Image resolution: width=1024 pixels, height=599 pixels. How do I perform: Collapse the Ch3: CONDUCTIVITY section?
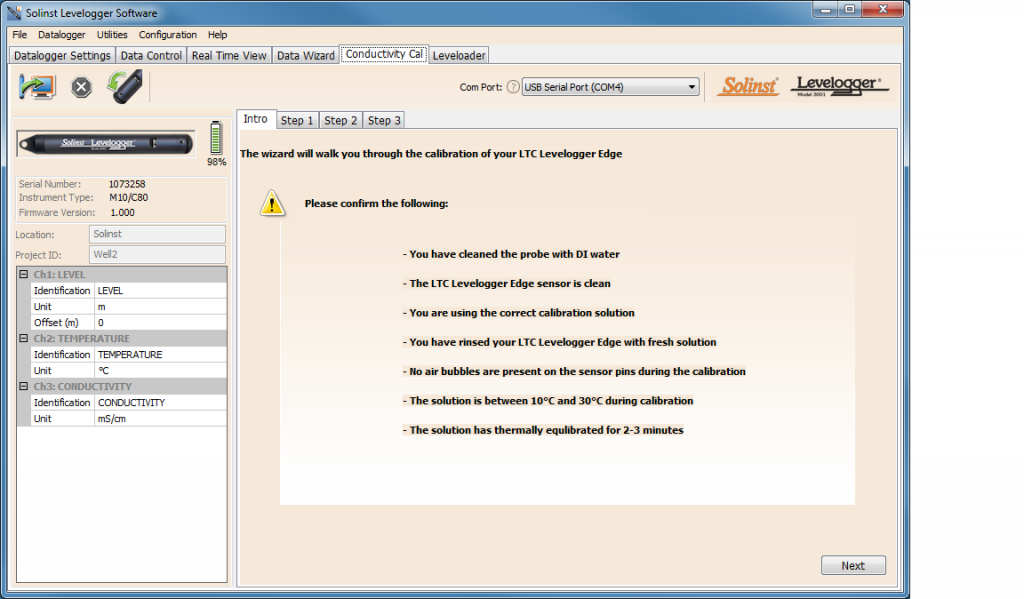(23, 386)
